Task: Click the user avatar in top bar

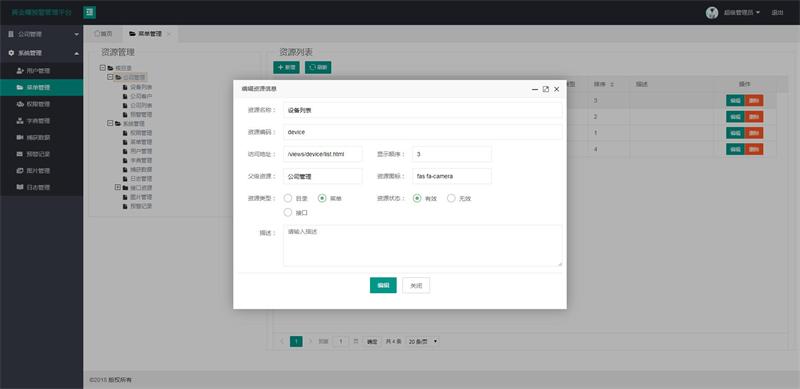Action: [x=712, y=13]
